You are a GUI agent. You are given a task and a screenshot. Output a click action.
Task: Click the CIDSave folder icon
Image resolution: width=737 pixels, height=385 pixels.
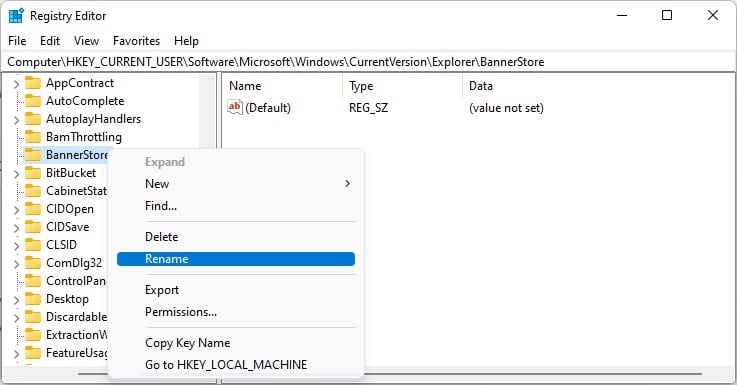pos(32,227)
